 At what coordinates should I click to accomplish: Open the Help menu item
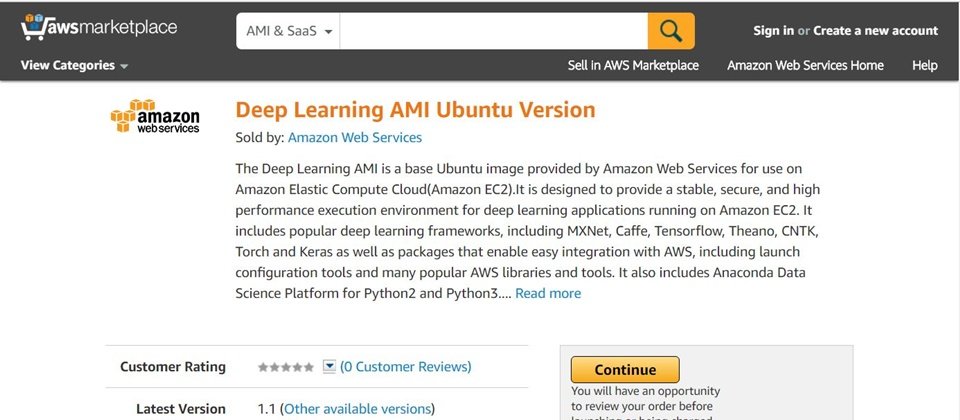[x=924, y=66]
